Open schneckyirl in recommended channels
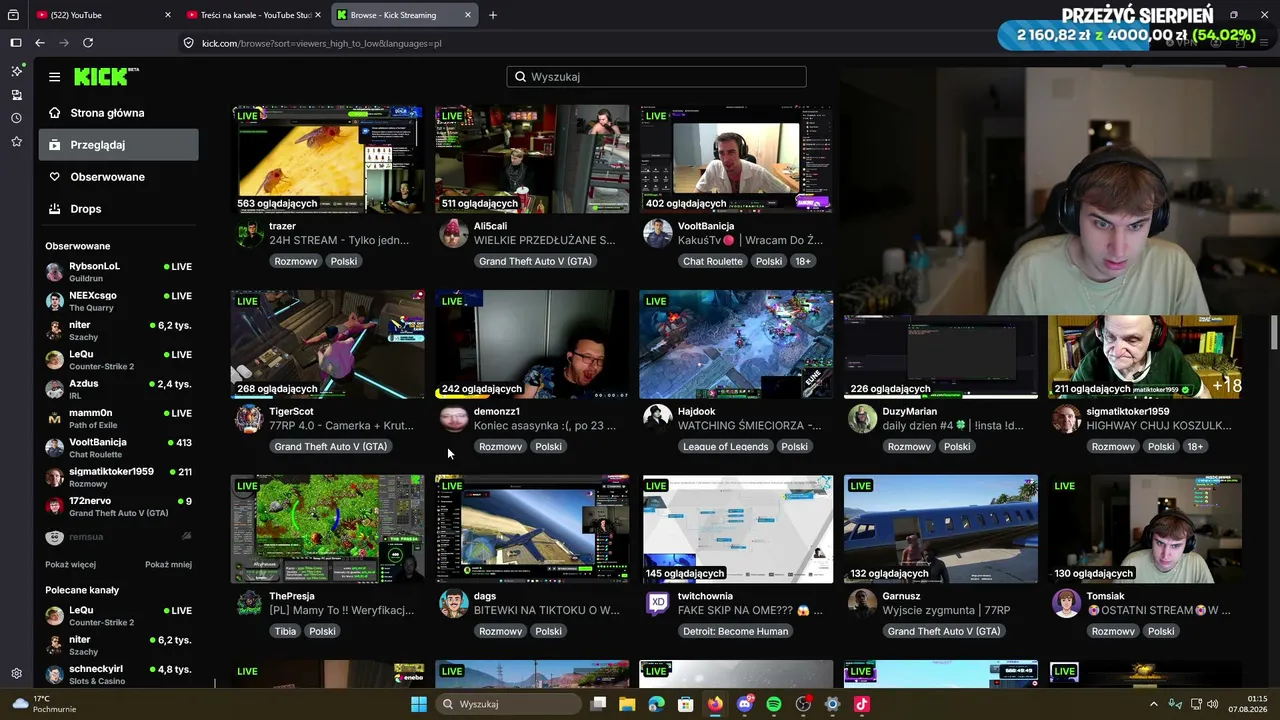The height and width of the screenshot is (720, 1280). click(119, 674)
